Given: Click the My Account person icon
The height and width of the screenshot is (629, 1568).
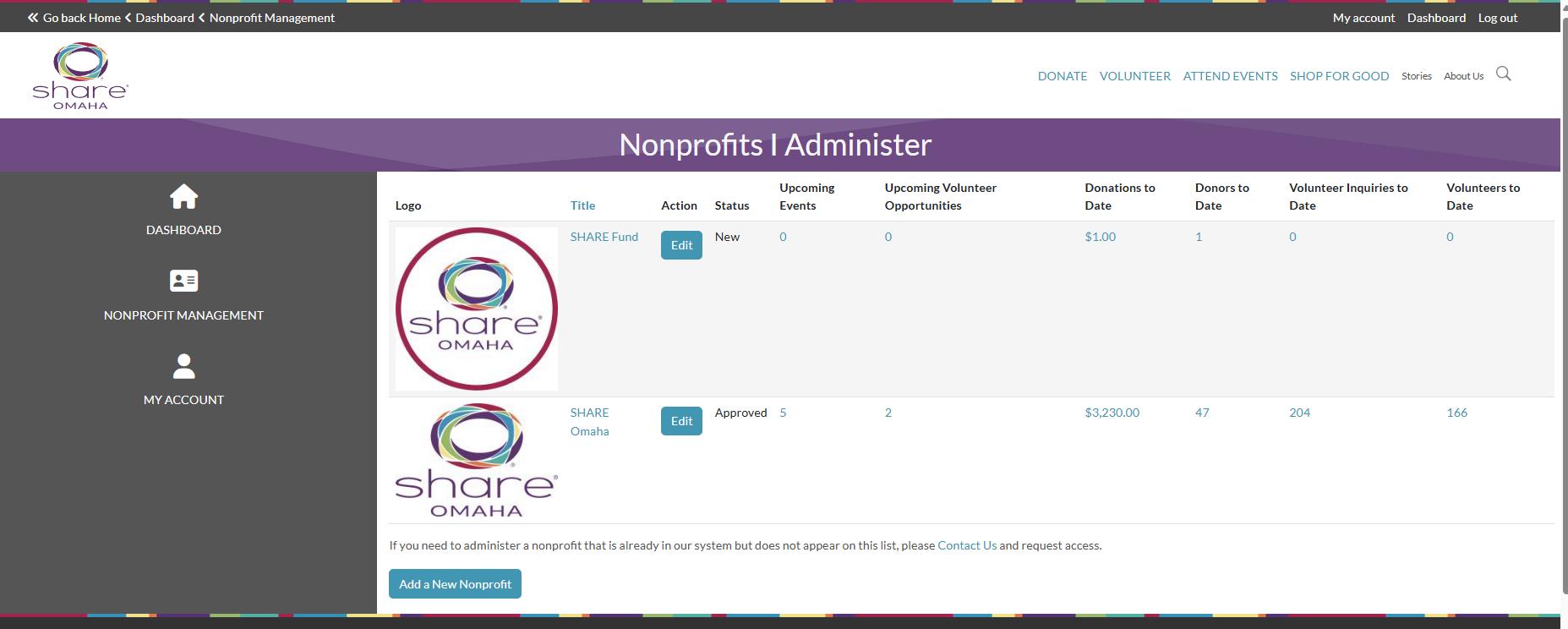Looking at the screenshot, I should click(x=183, y=366).
